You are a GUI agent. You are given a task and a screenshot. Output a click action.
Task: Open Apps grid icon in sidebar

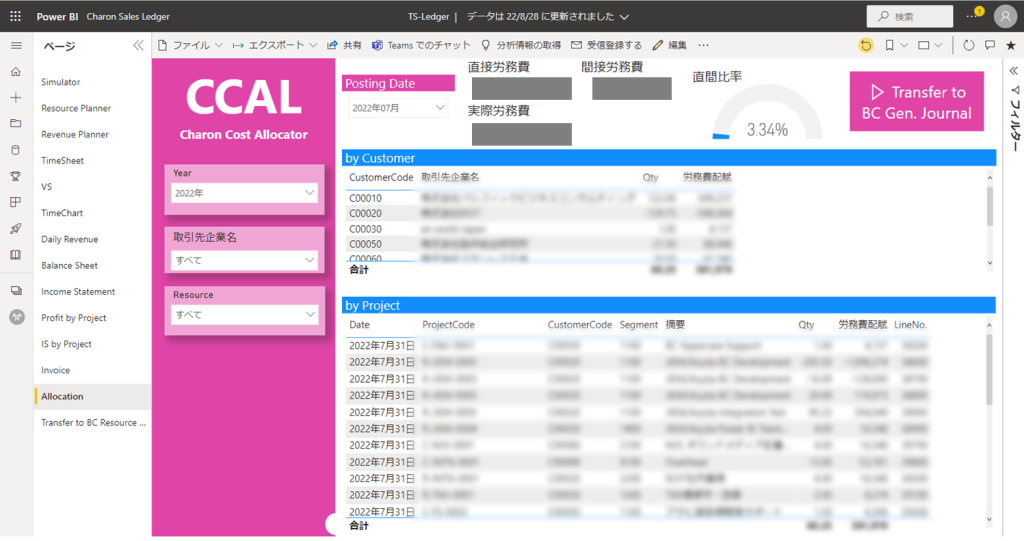tap(16, 203)
